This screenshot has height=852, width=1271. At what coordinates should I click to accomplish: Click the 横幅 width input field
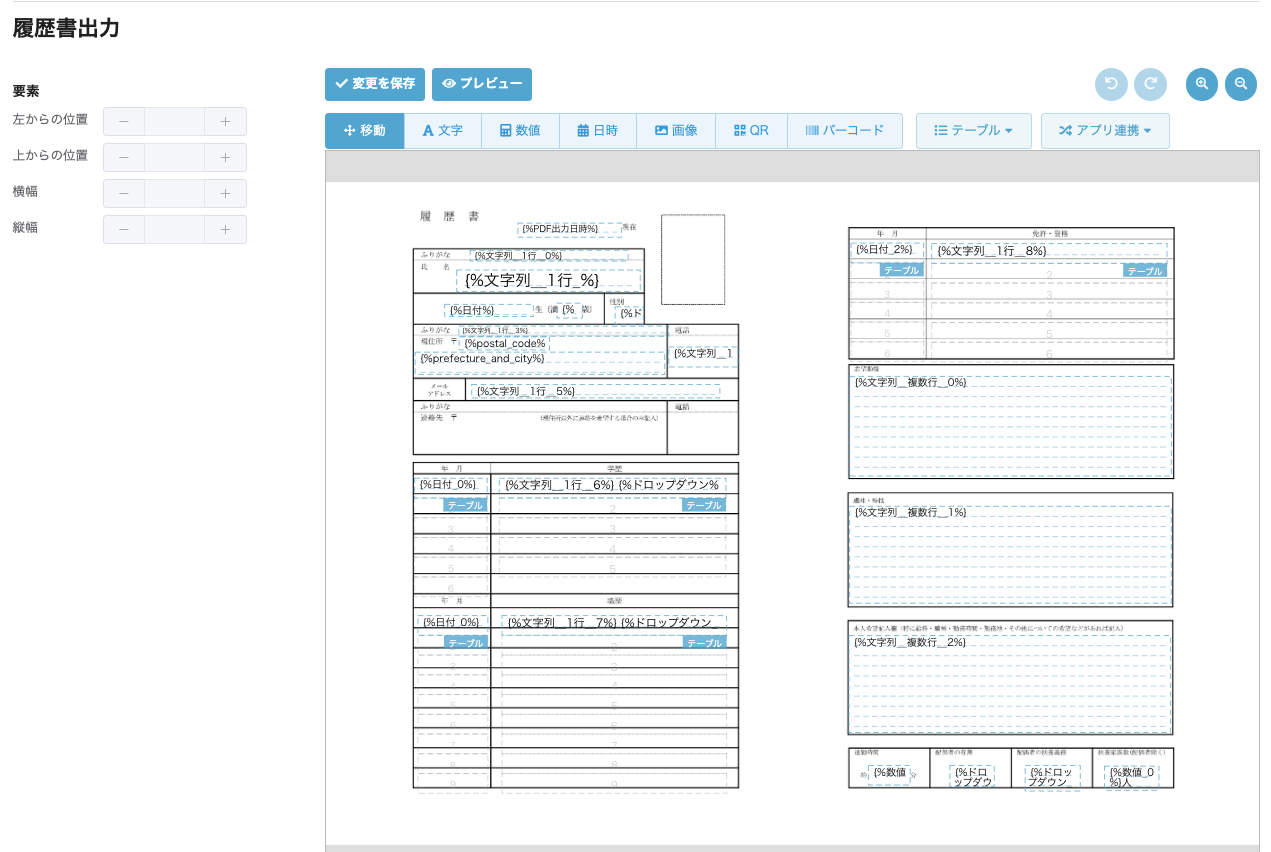[x=174, y=194]
